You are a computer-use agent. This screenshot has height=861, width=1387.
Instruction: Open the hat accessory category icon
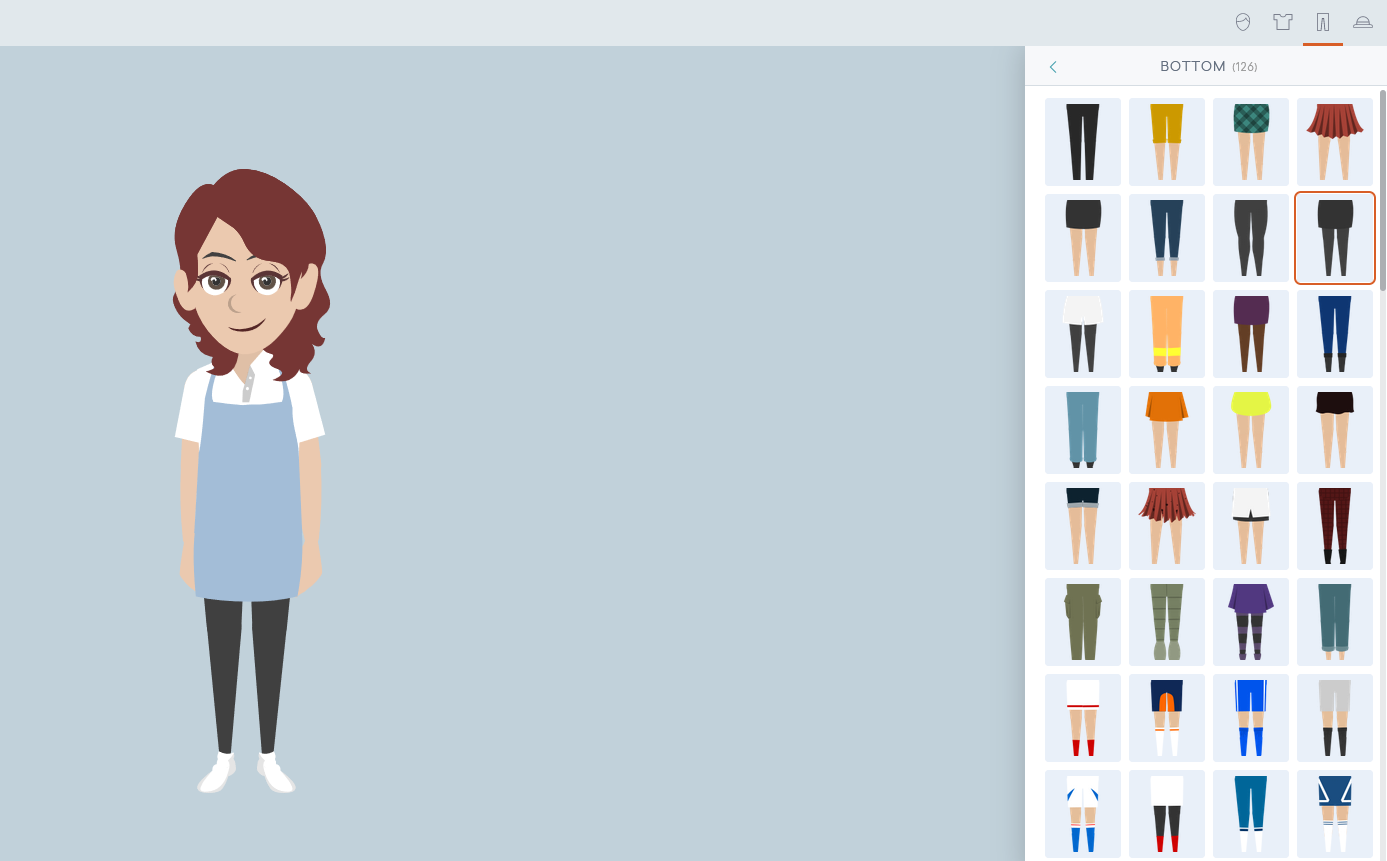[x=1362, y=22]
